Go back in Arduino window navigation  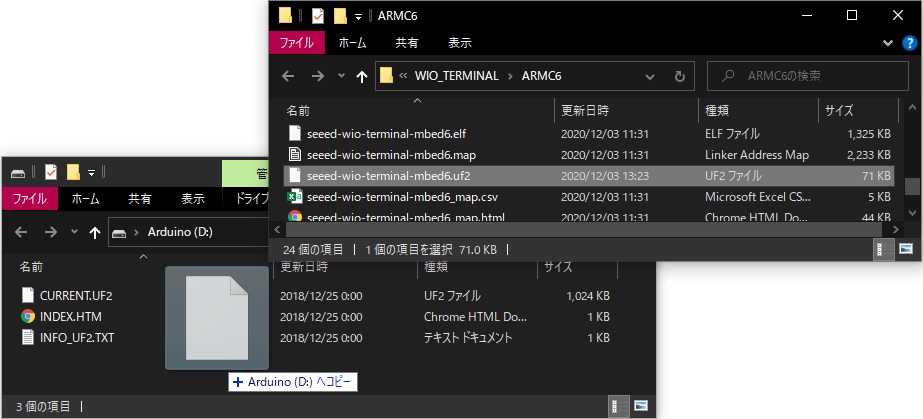(x=21, y=232)
